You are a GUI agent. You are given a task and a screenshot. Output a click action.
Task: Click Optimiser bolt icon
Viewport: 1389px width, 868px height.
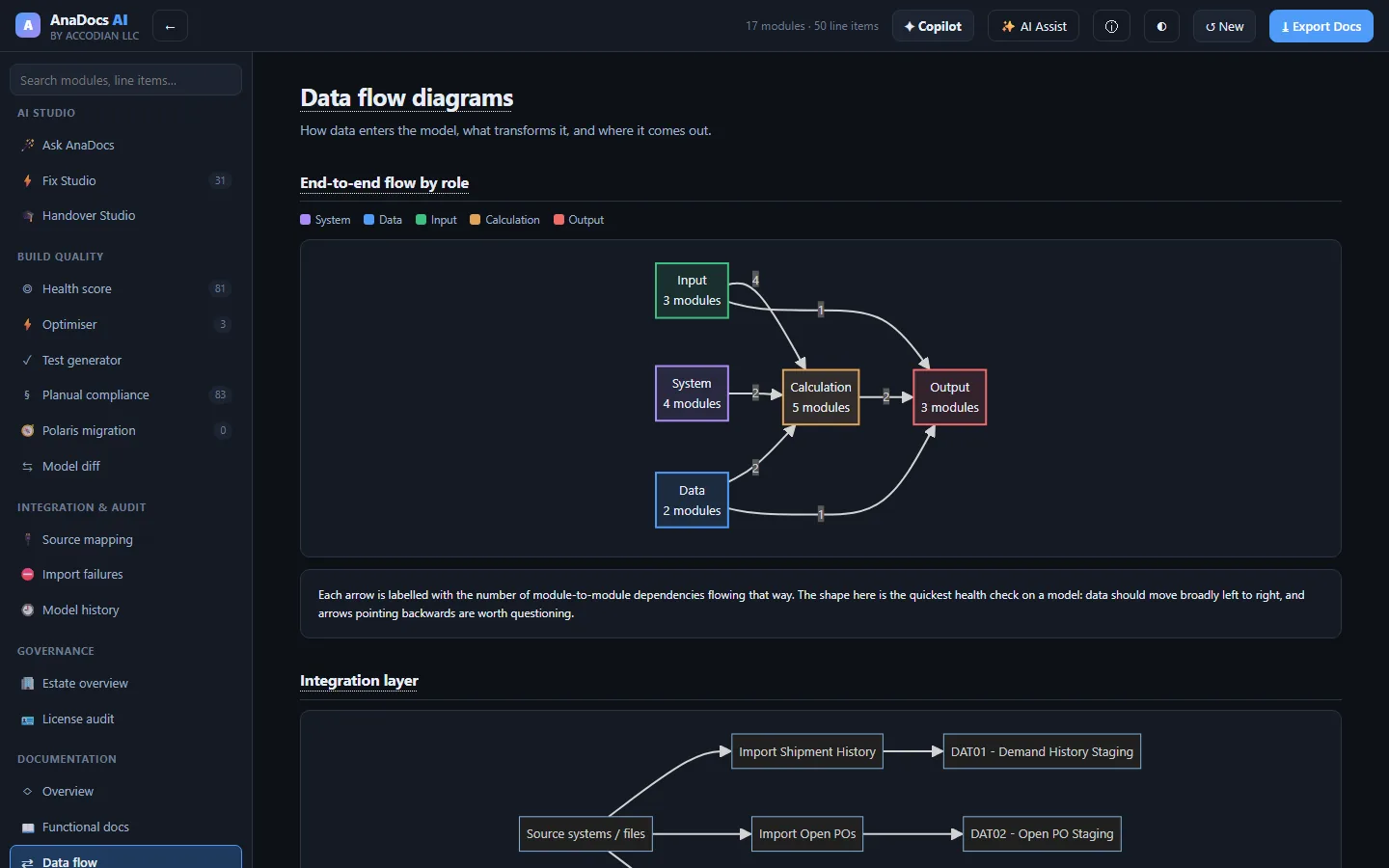click(x=28, y=325)
